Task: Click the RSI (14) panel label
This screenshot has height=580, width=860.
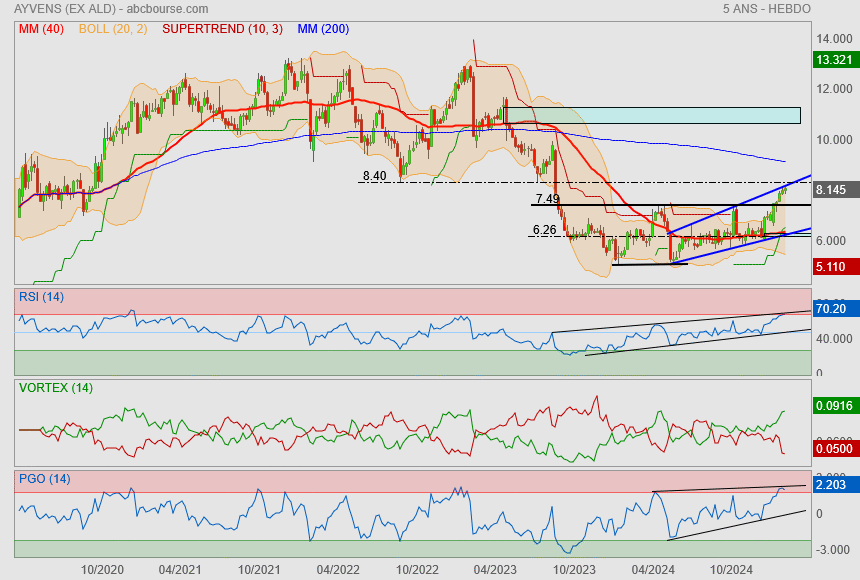Action: coord(41,297)
